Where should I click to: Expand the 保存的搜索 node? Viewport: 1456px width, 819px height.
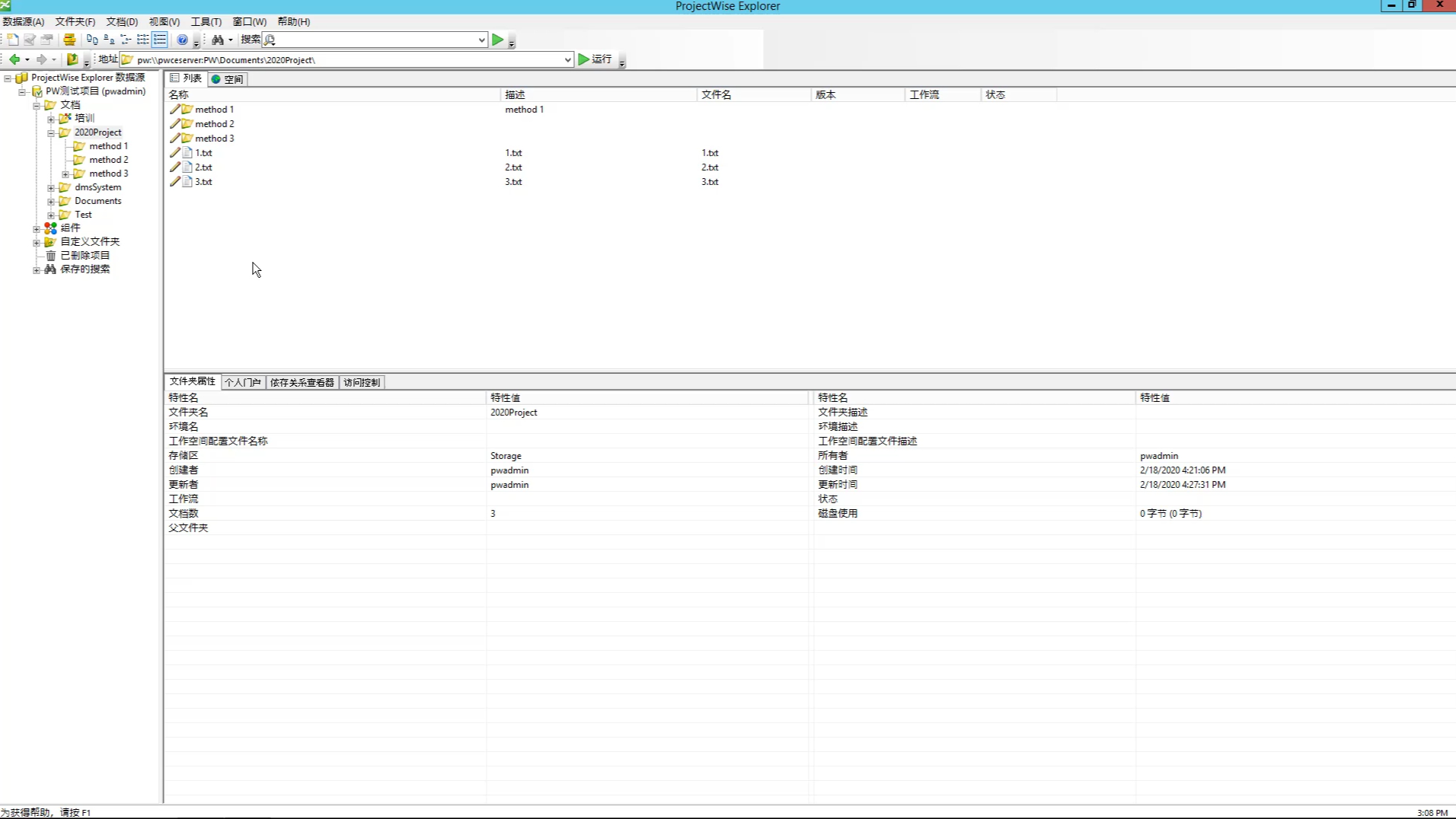pyautogui.click(x=37, y=269)
